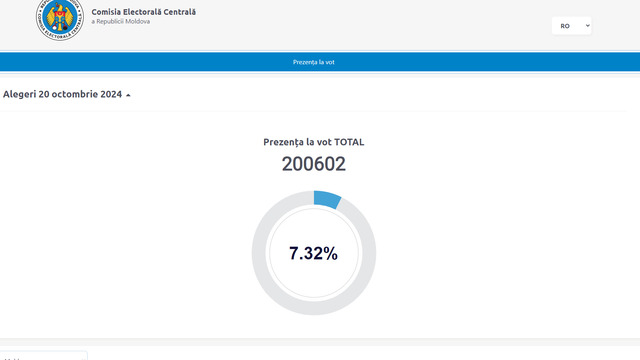Click the small arrow in the language selector
This screenshot has height=360, width=640.
coord(587,25)
